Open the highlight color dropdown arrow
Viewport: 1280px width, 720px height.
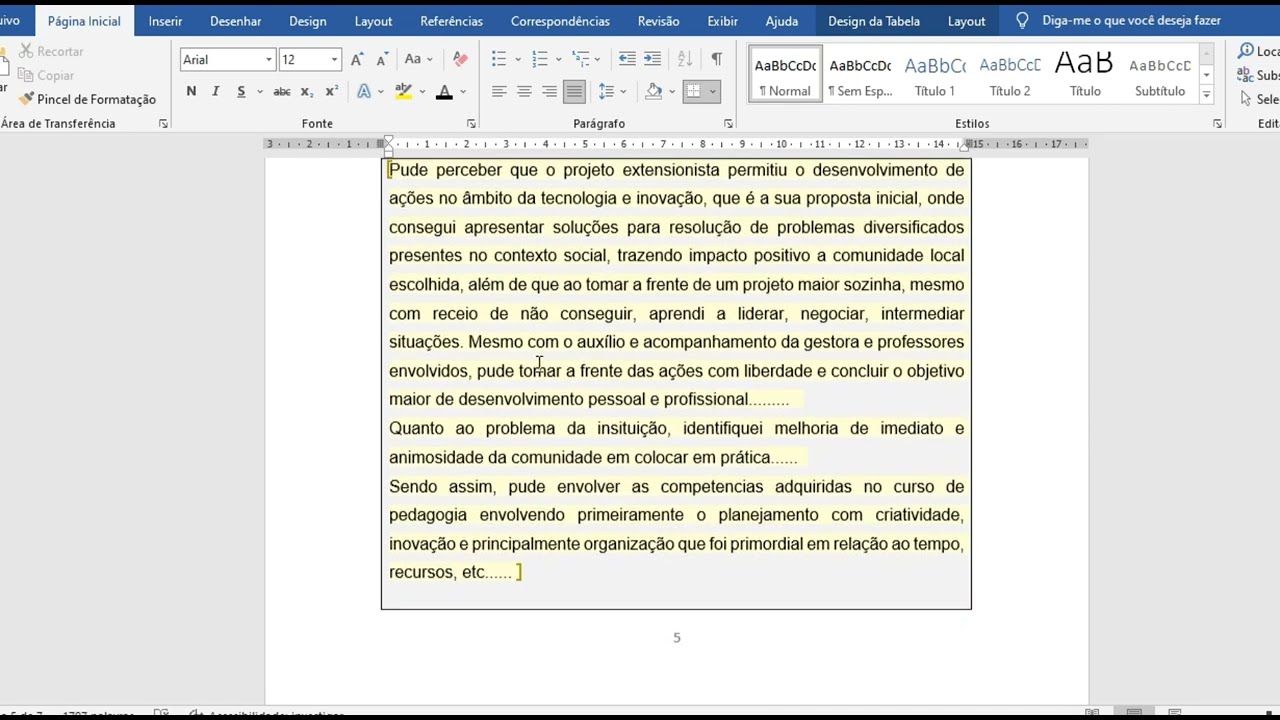421,92
